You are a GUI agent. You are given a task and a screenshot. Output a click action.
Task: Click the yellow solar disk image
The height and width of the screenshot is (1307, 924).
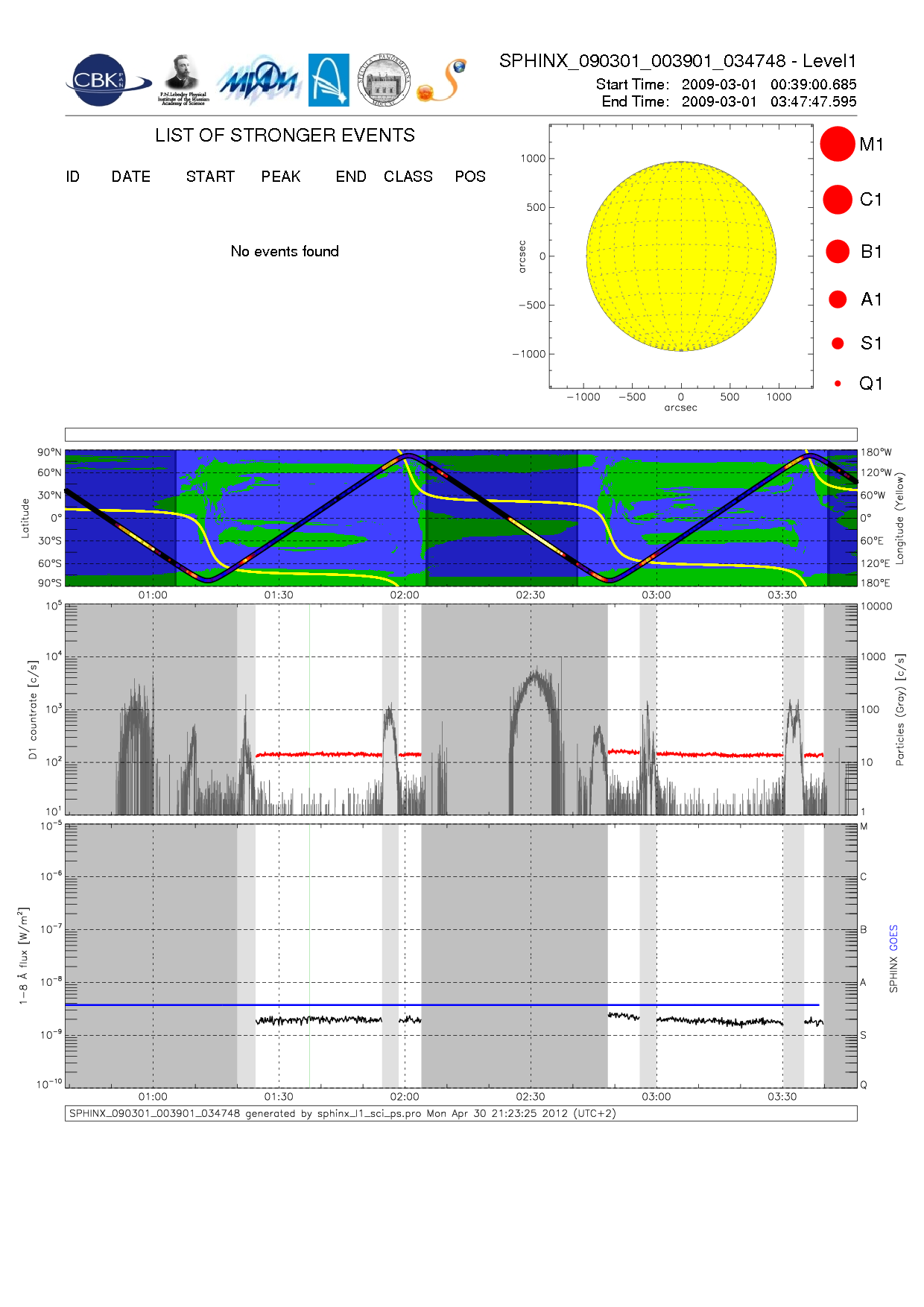tap(681, 256)
